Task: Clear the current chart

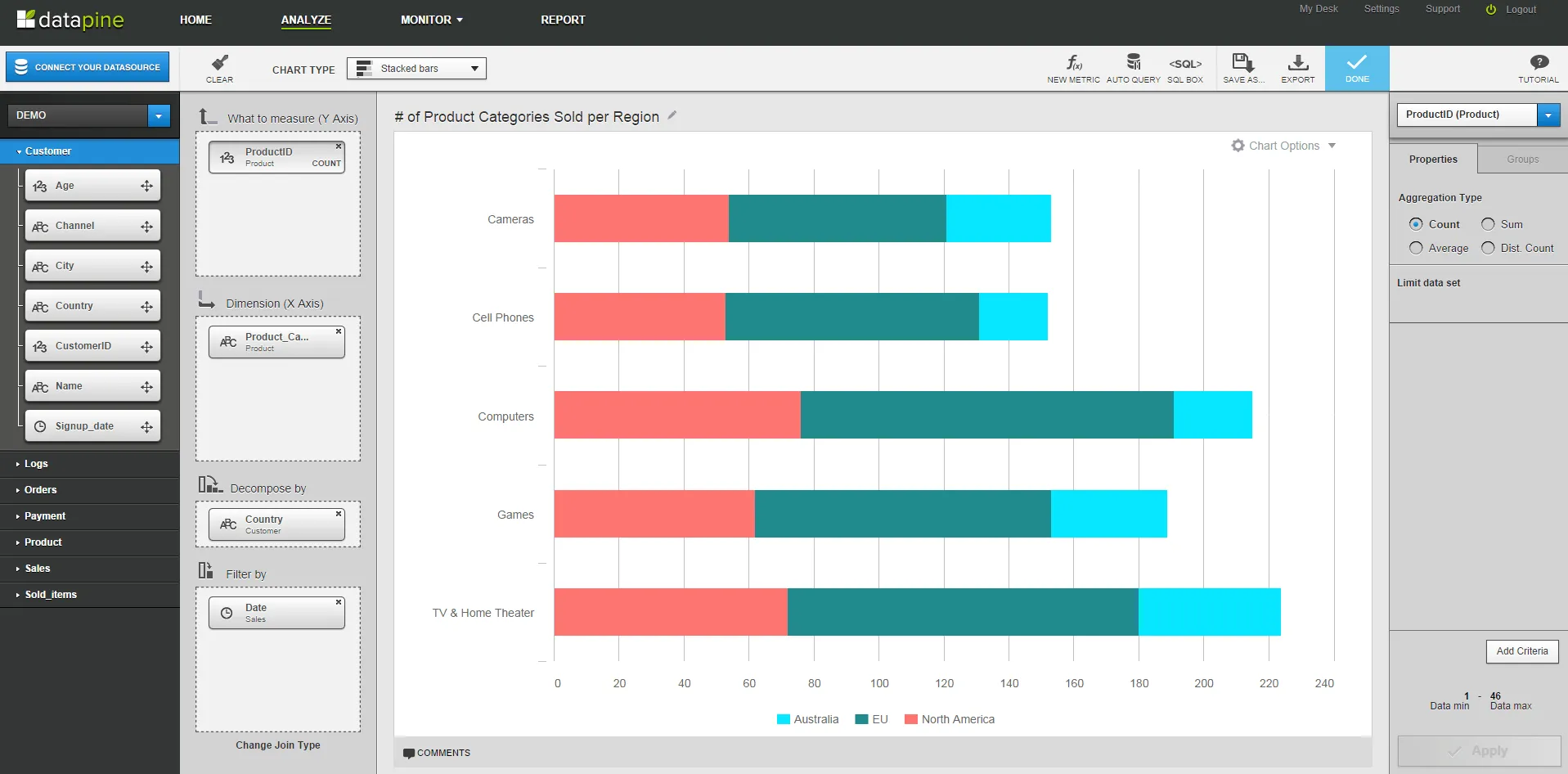Action: click(218, 69)
